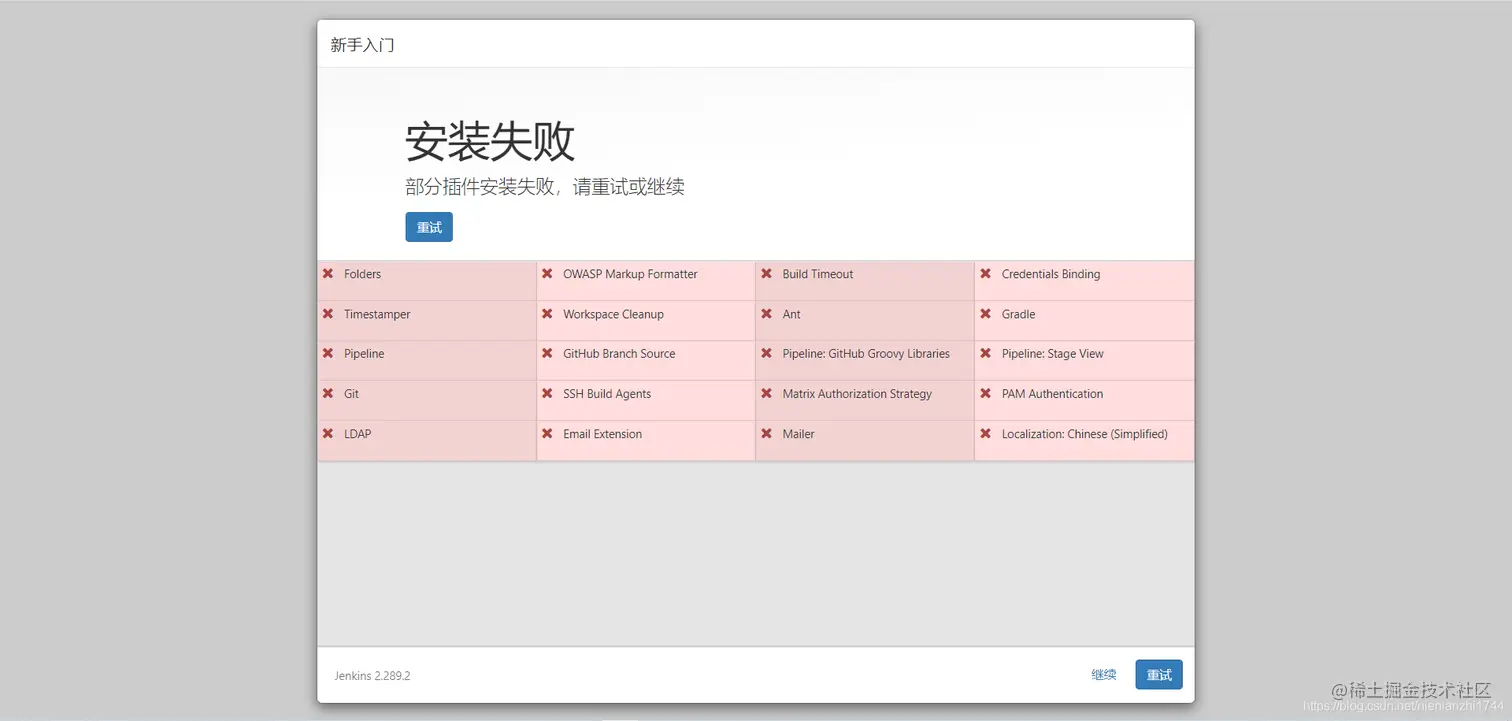Select the Gradle plugin name
Image resolution: width=1512 pixels, height=721 pixels.
(x=1018, y=314)
